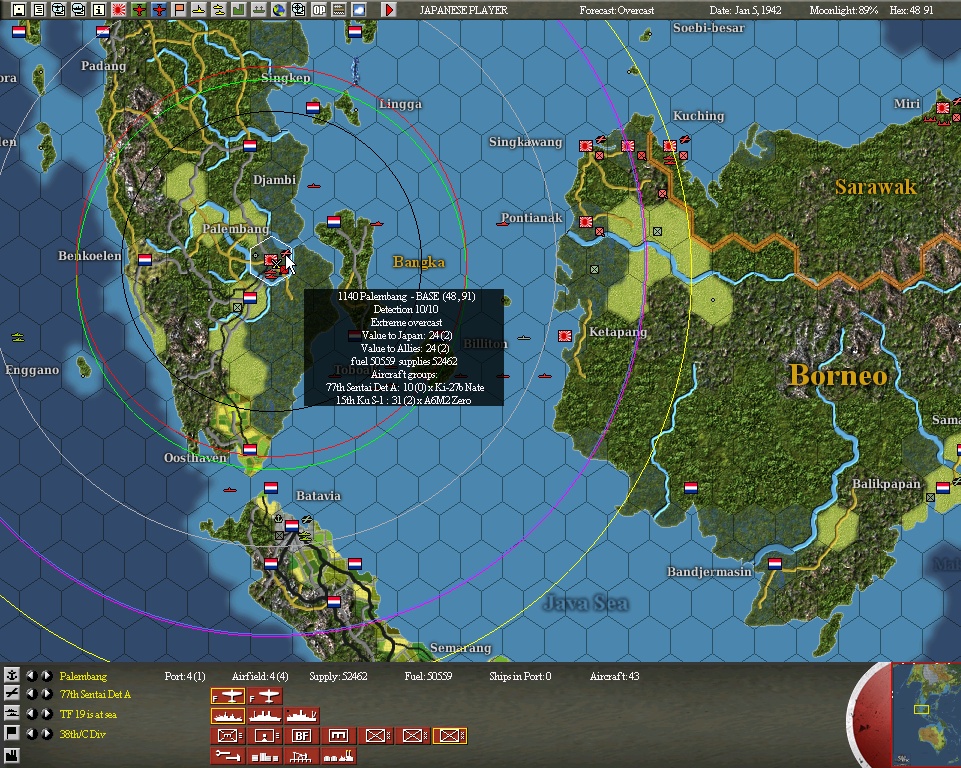Select the second task force ship button
961x768 pixels.
(265, 715)
